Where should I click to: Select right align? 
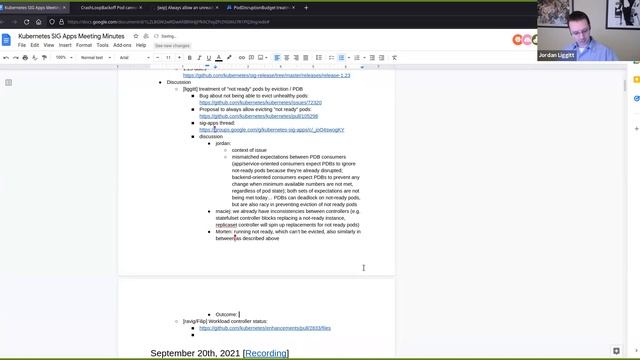pyautogui.click(x=296, y=58)
